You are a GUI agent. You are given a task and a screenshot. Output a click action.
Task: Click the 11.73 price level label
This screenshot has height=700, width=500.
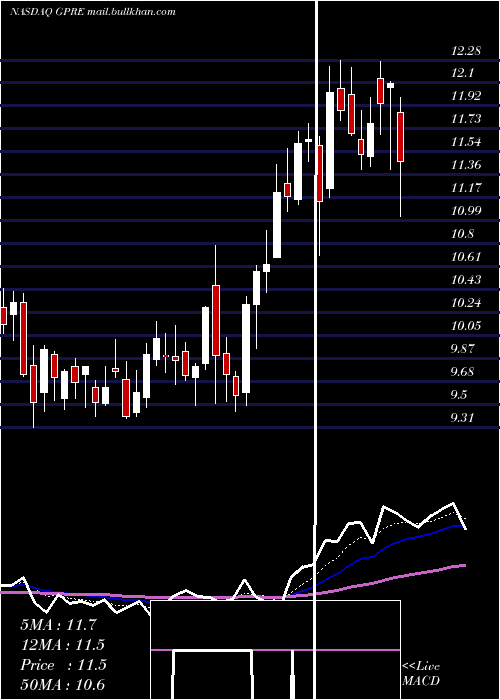click(466, 119)
